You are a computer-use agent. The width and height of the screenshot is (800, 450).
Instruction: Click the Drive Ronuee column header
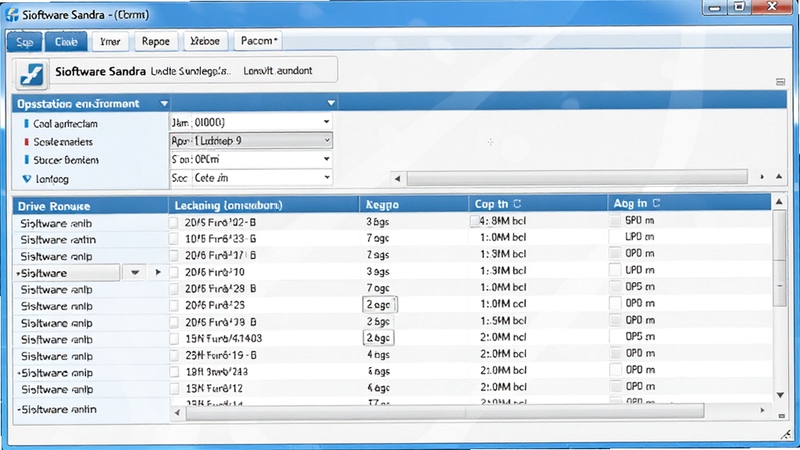coord(90,206)
